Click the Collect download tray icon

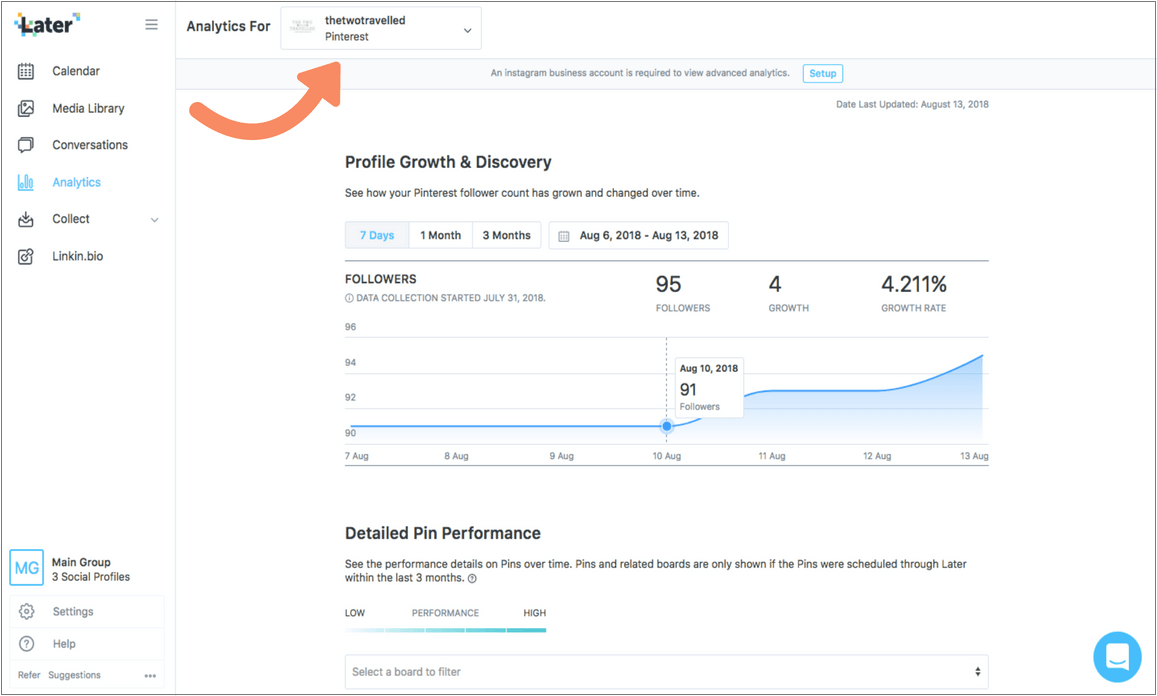click(26, 219)
